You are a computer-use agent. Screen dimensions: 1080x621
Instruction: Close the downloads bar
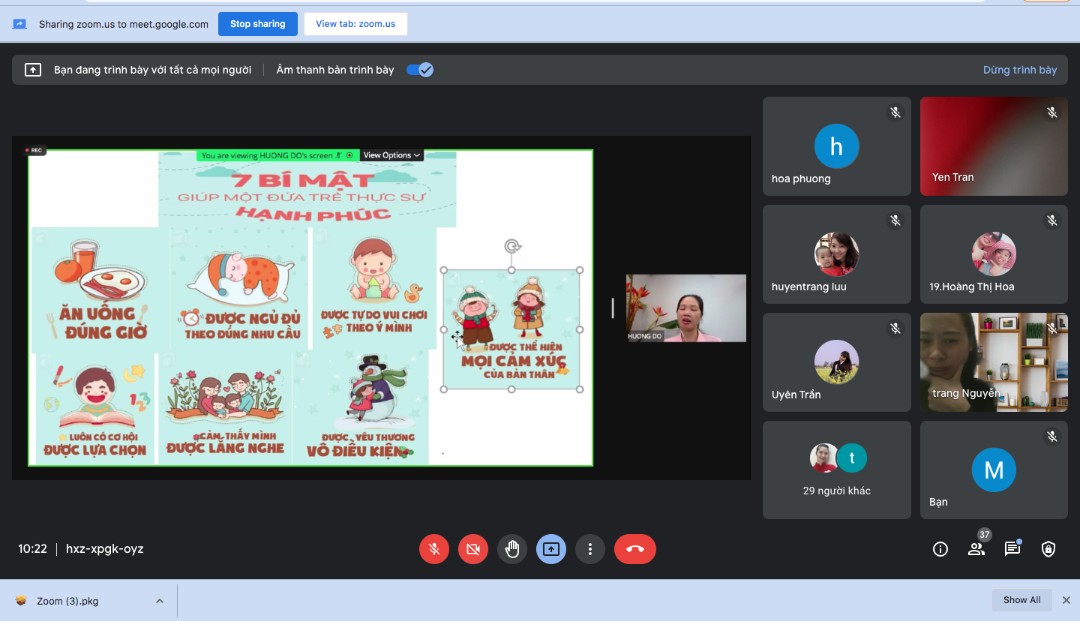click(1066, 600)
